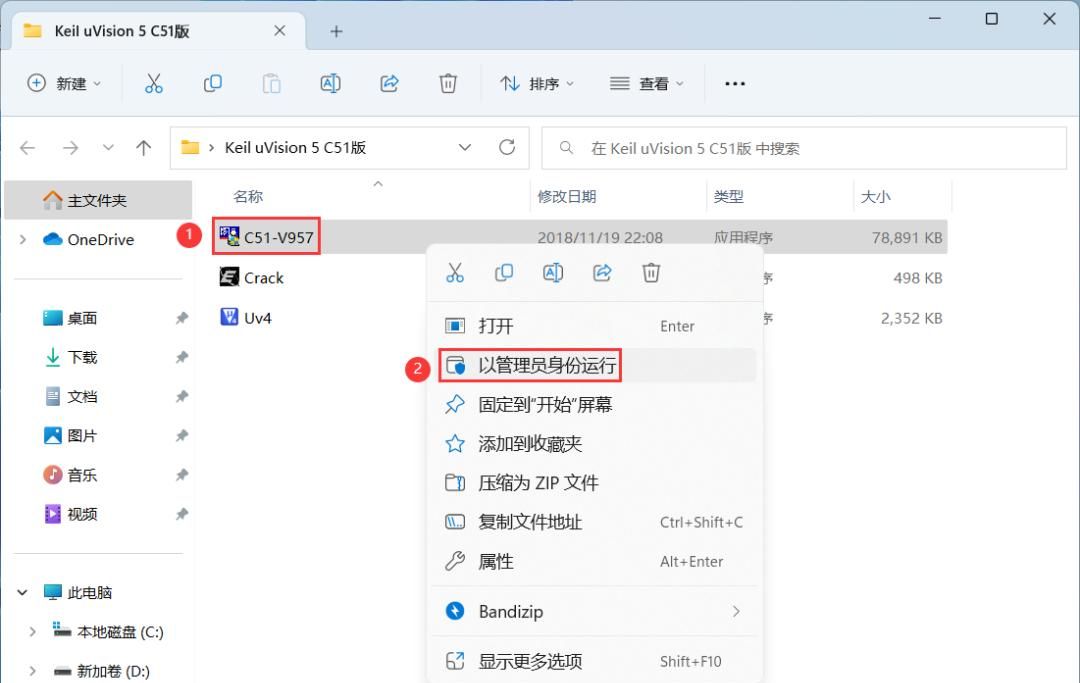Open the 新建 button

(x=64, y=83)
